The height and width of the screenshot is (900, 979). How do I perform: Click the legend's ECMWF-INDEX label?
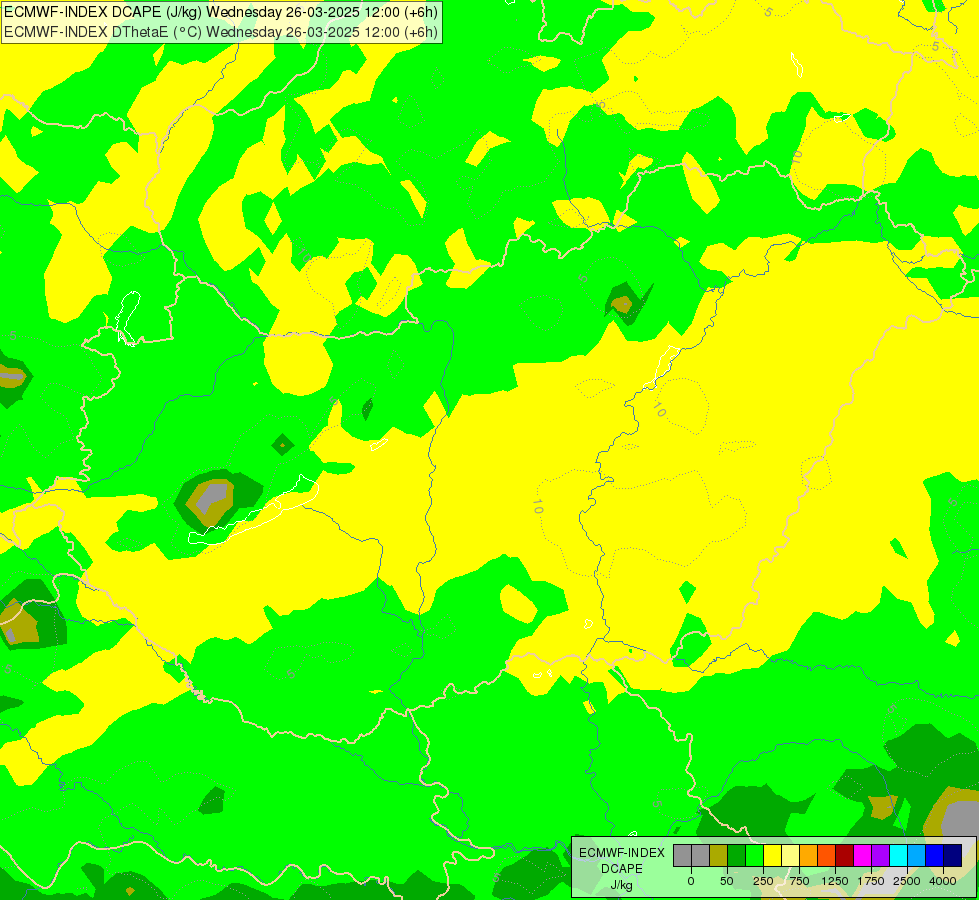tap(622, 853)
